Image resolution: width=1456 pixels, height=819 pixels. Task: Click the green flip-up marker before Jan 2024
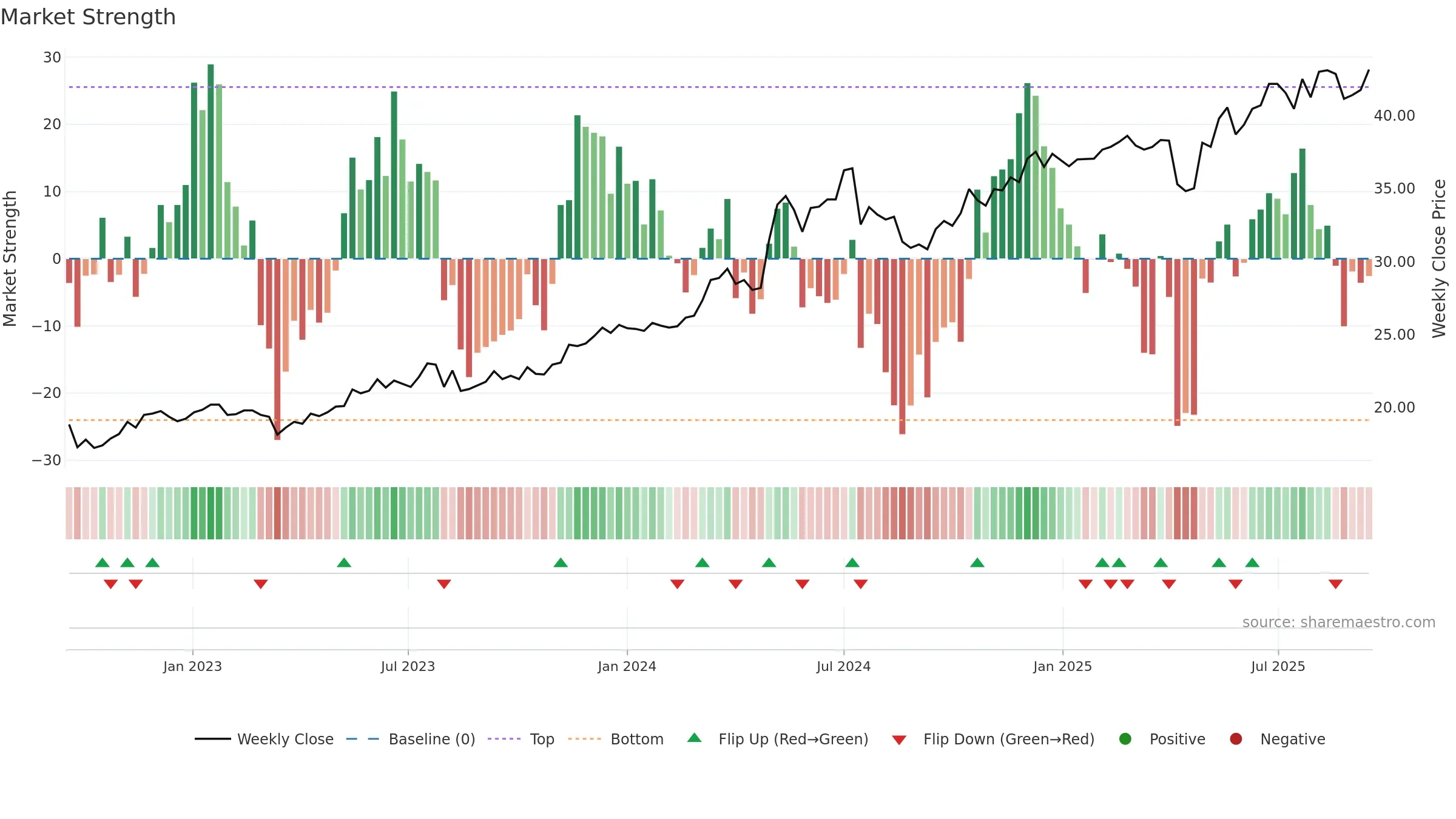tap(561, 562)
